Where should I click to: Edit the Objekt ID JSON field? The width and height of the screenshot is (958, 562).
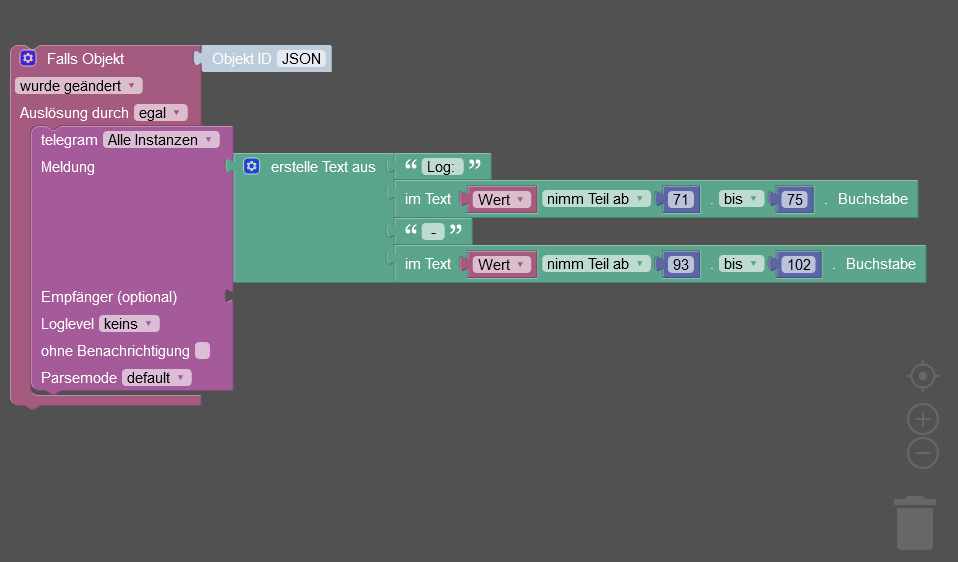(301, 59)
